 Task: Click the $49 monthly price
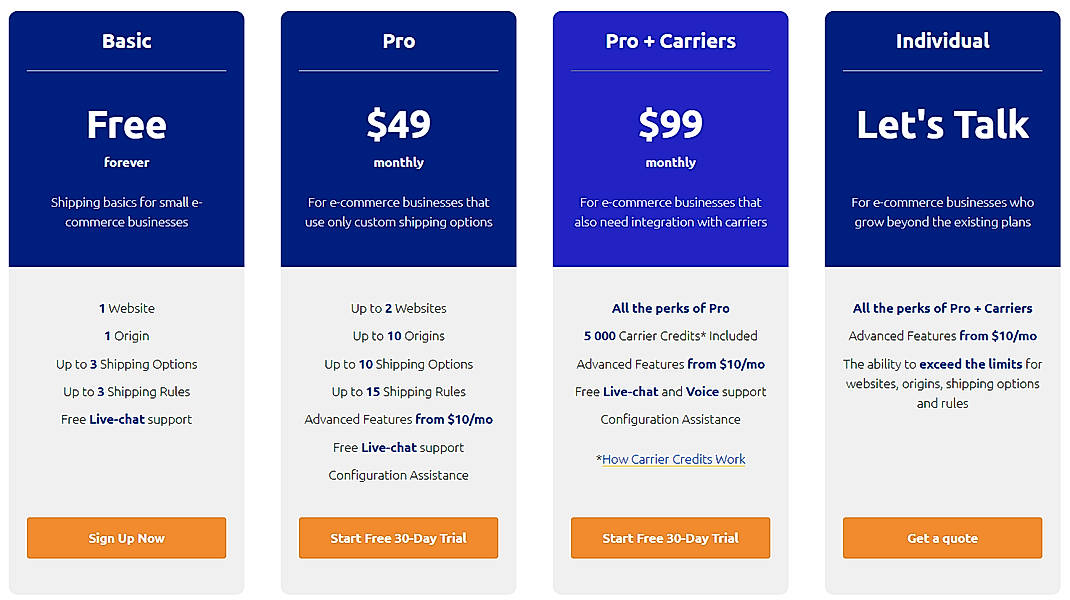(x=398, y=123)
